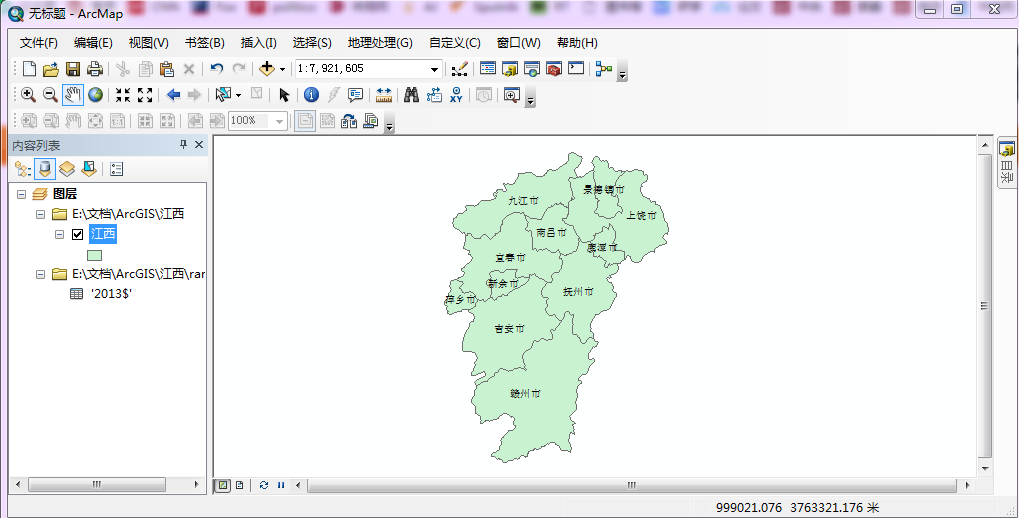Close the 内容列表 panel
Image resolution: width=1019 pixels, height=518 pixels.
199,145
